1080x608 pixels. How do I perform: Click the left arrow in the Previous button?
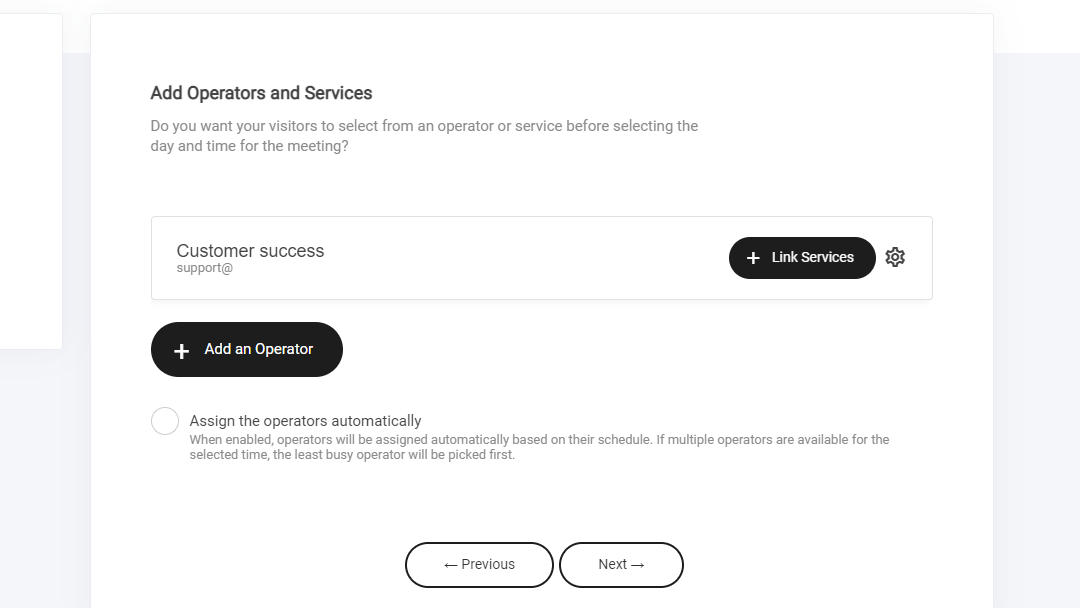point(450,565)
